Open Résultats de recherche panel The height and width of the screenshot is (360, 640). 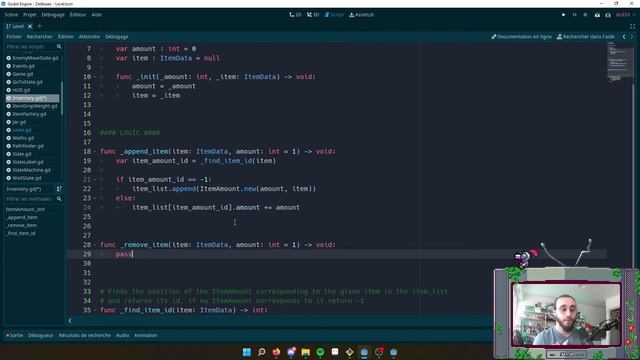tap(84, 336)
